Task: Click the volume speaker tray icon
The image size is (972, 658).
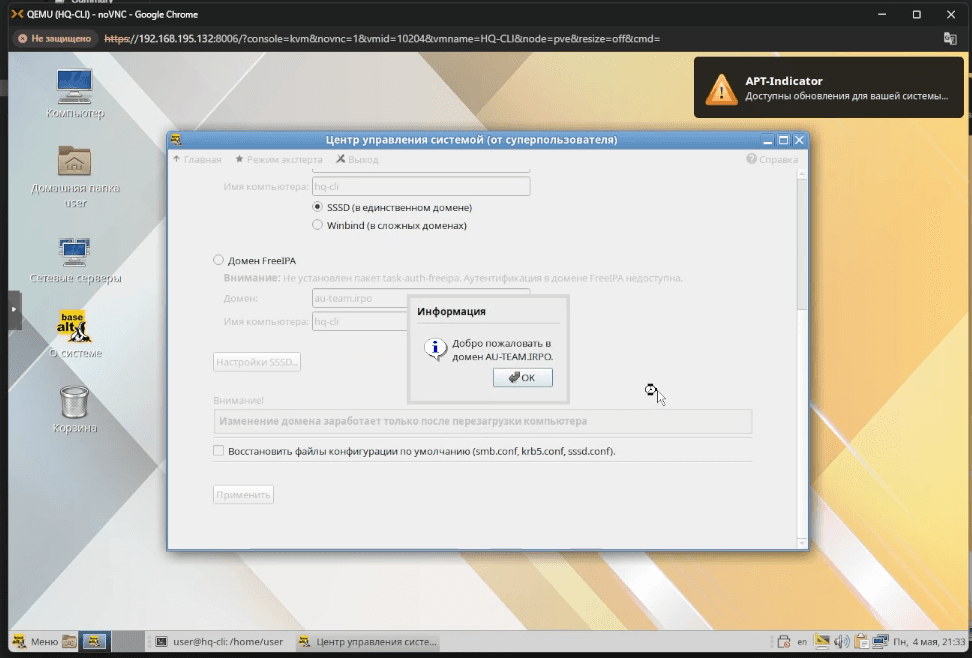Action: pos(841,641)
